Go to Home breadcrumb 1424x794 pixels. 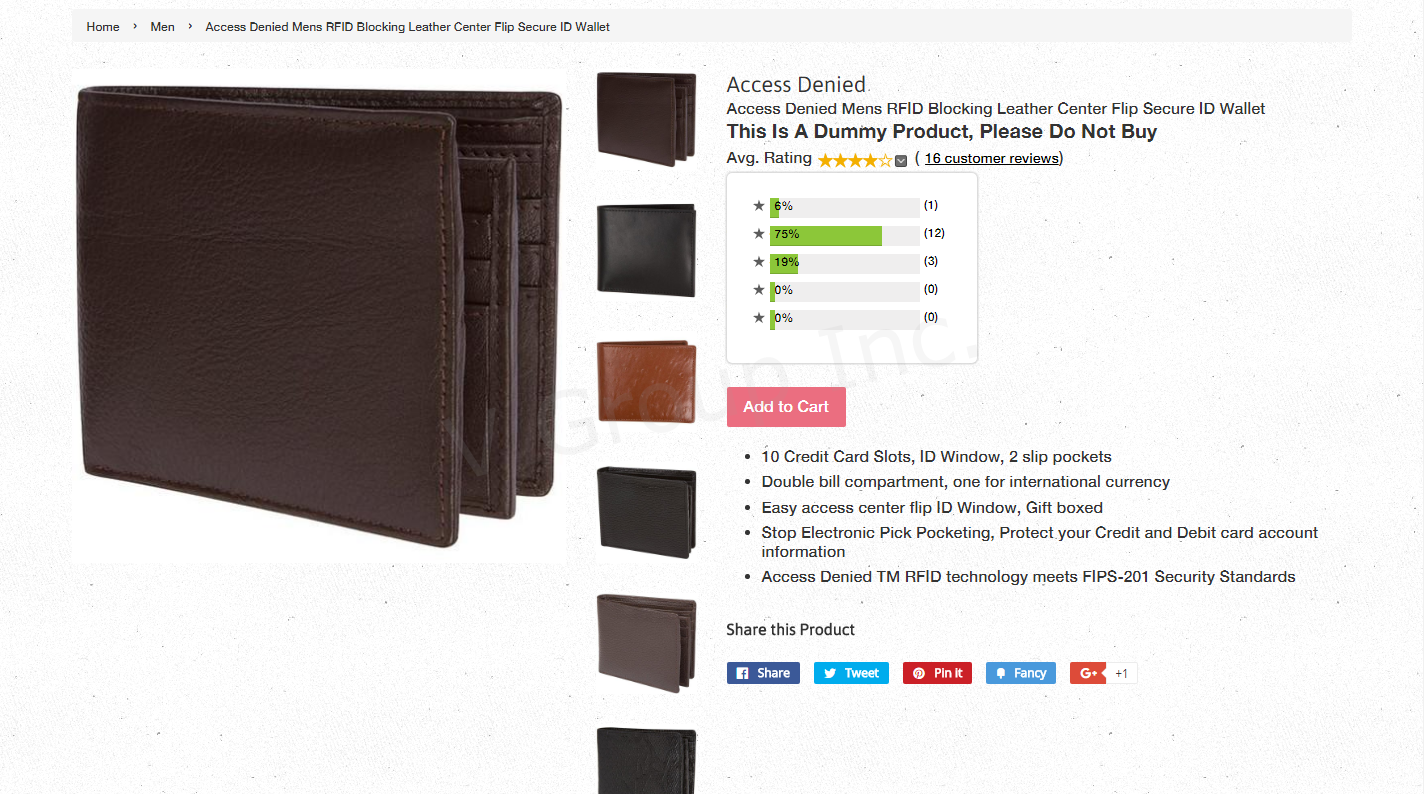[103, 27]
